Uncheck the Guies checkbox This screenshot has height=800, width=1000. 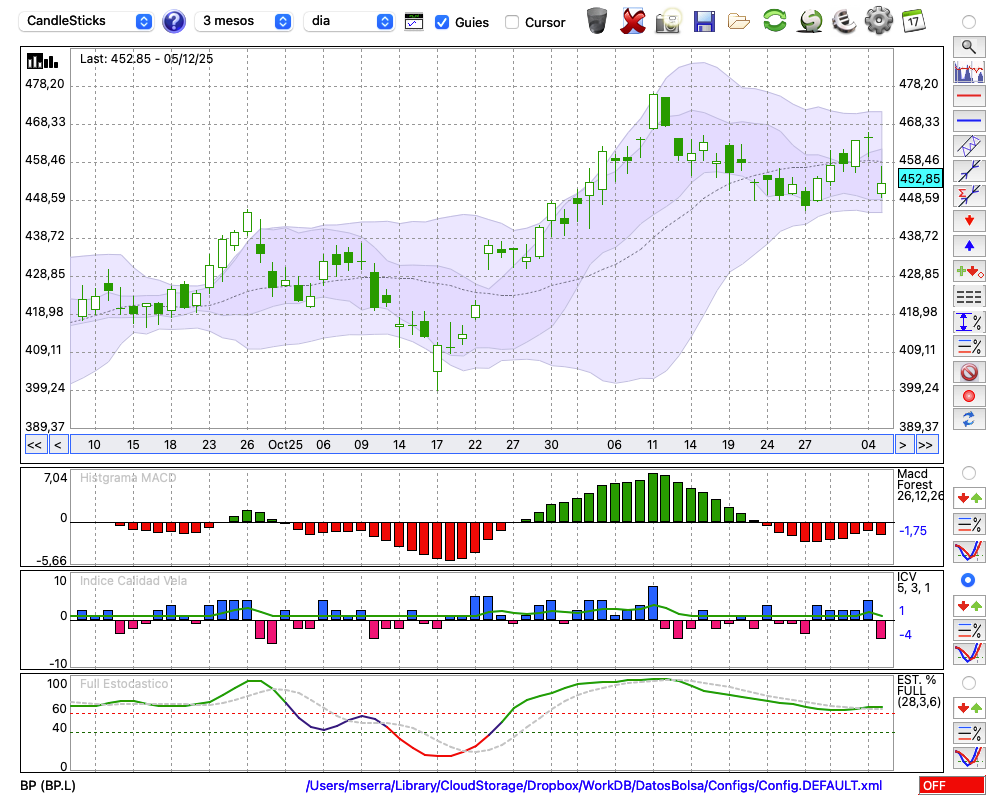coord(442,21)
